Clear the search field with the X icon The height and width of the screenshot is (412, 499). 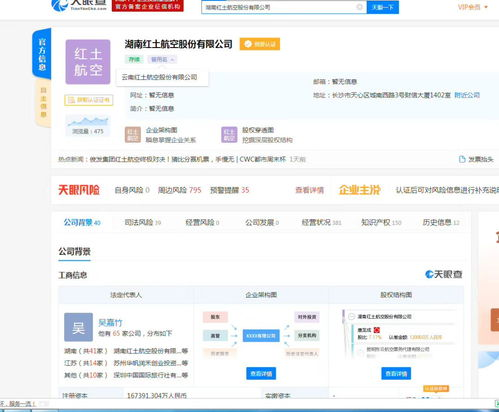360,7
